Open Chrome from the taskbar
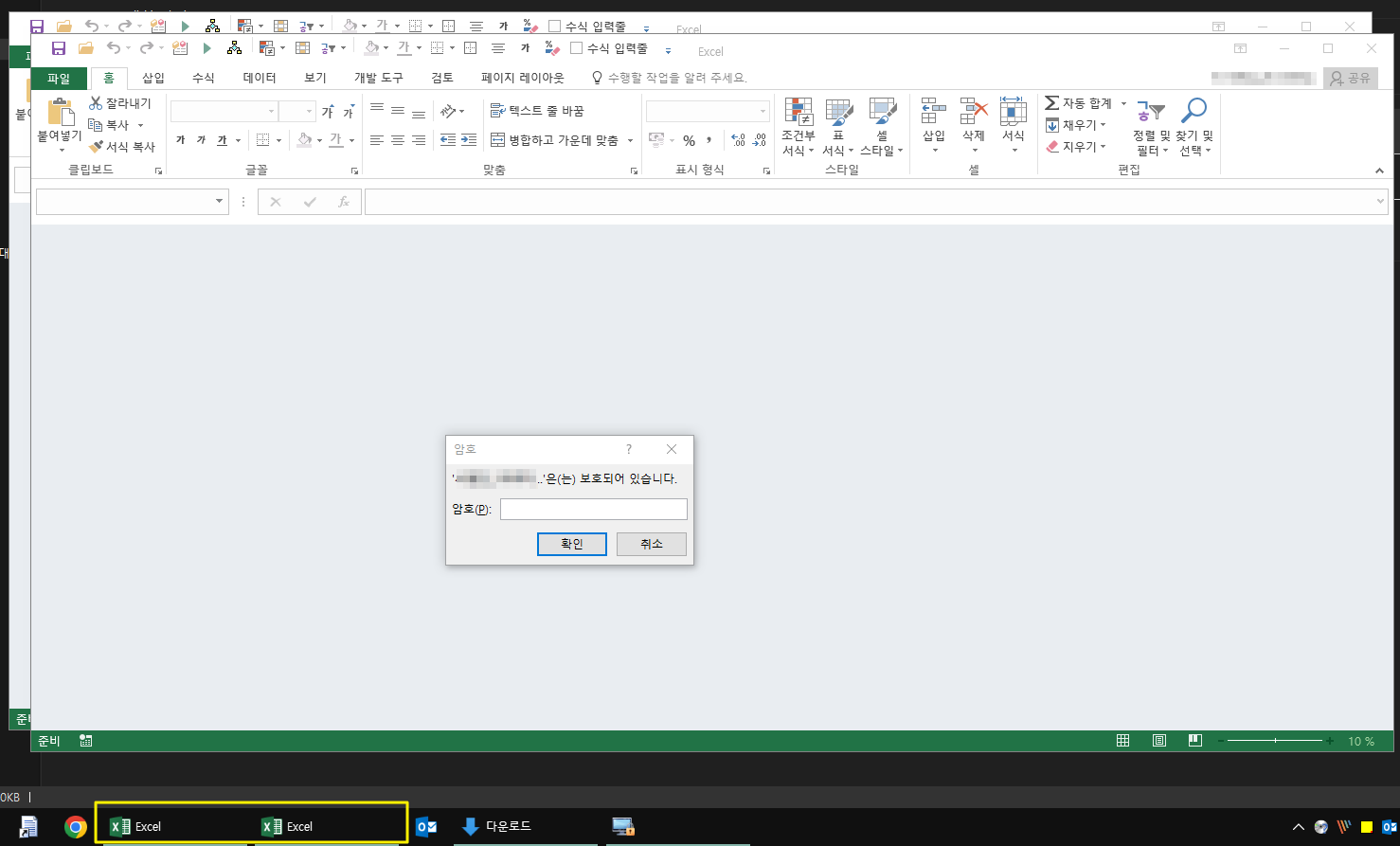The height and width of the screenshot is (846, 1400). [x=76, y=827]
